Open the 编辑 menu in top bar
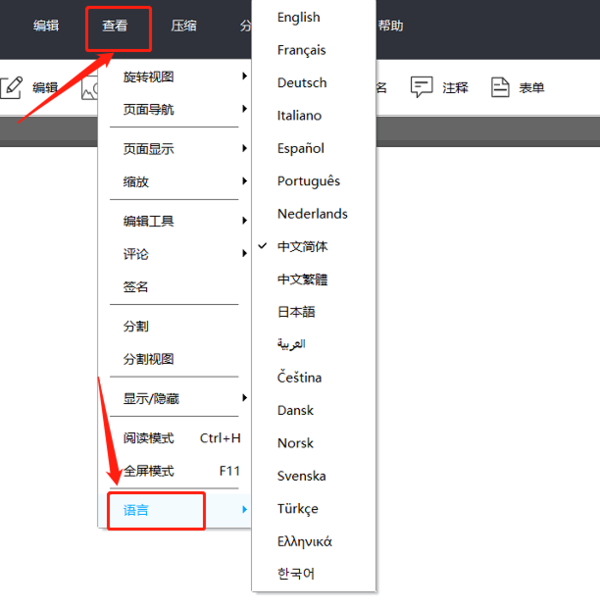600x609 pixels. [46, 26]
